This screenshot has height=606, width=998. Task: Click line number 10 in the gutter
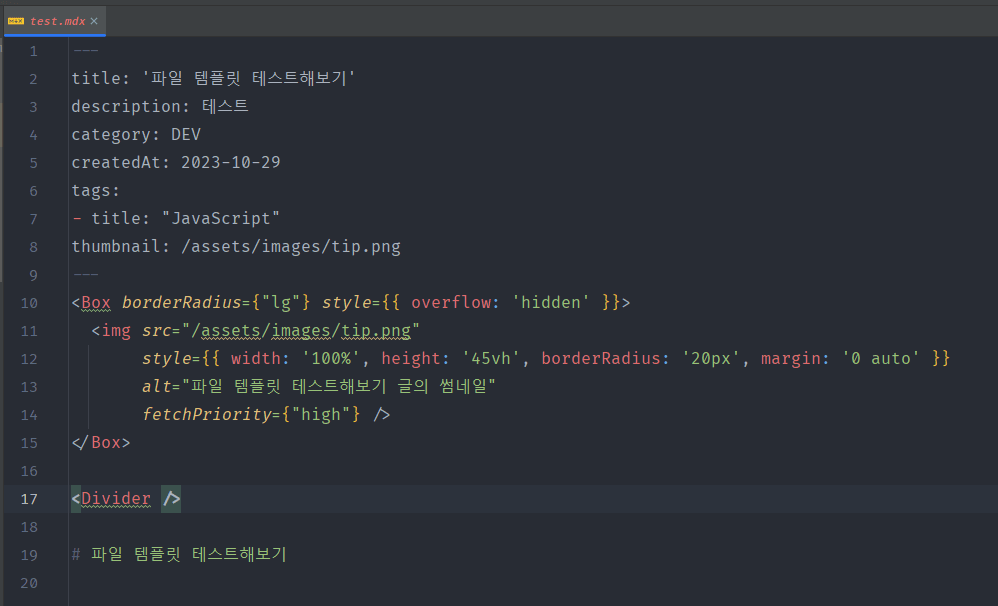pos(29,303)
